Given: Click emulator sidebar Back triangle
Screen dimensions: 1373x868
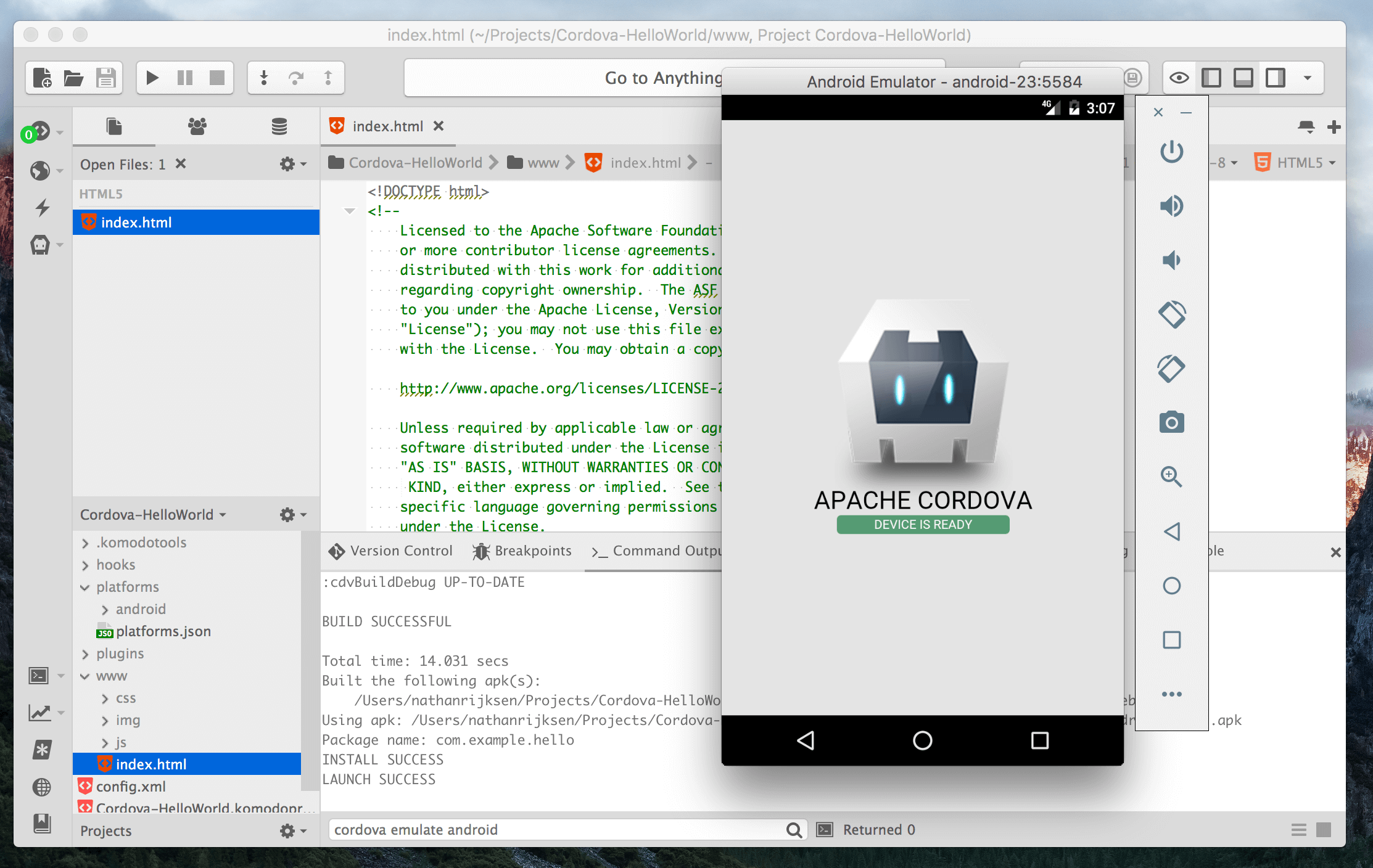Looking at the screenshot, I should coord(1171,531).
